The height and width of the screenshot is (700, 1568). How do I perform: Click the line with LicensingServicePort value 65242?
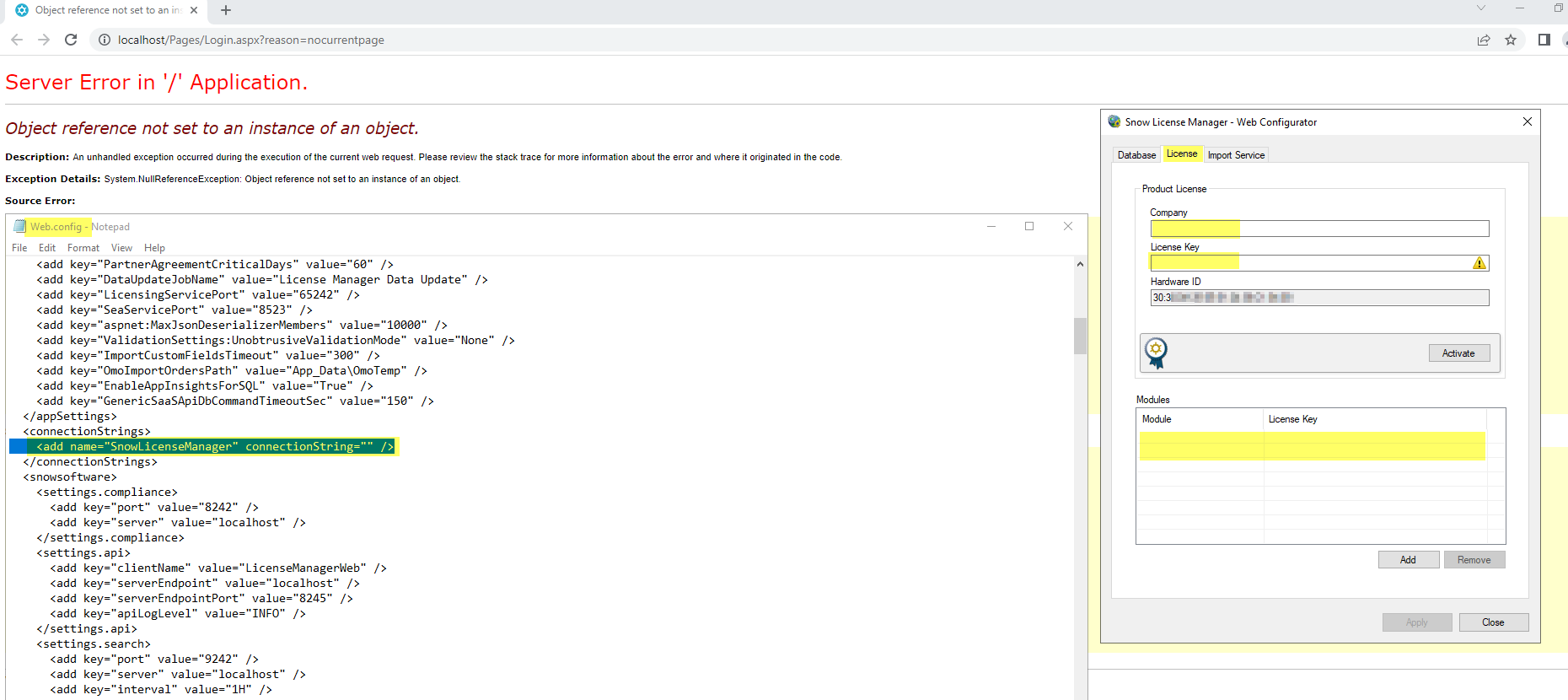point(198,295)
